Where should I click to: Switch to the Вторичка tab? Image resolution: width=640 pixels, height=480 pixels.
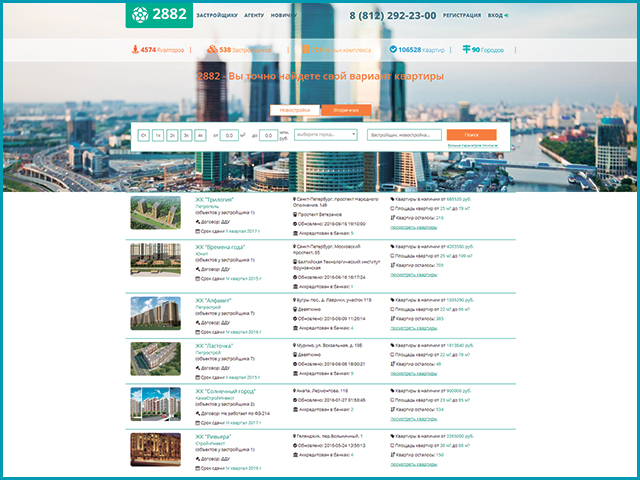tap(346, 110)
